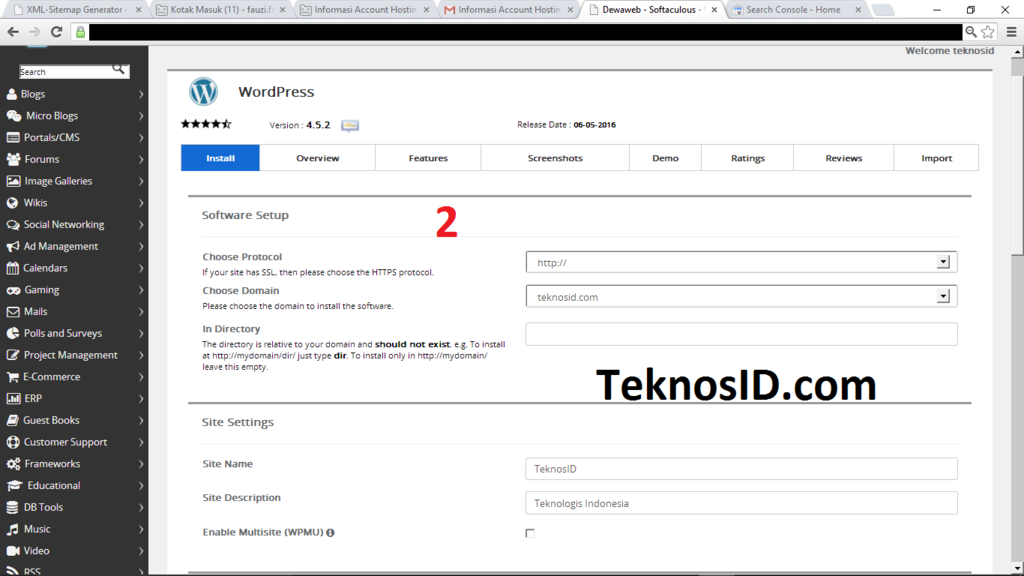The width and height of the screenshot is (1024, 576).
Task: Reload the page in the browser
Action: coord(57,31)
